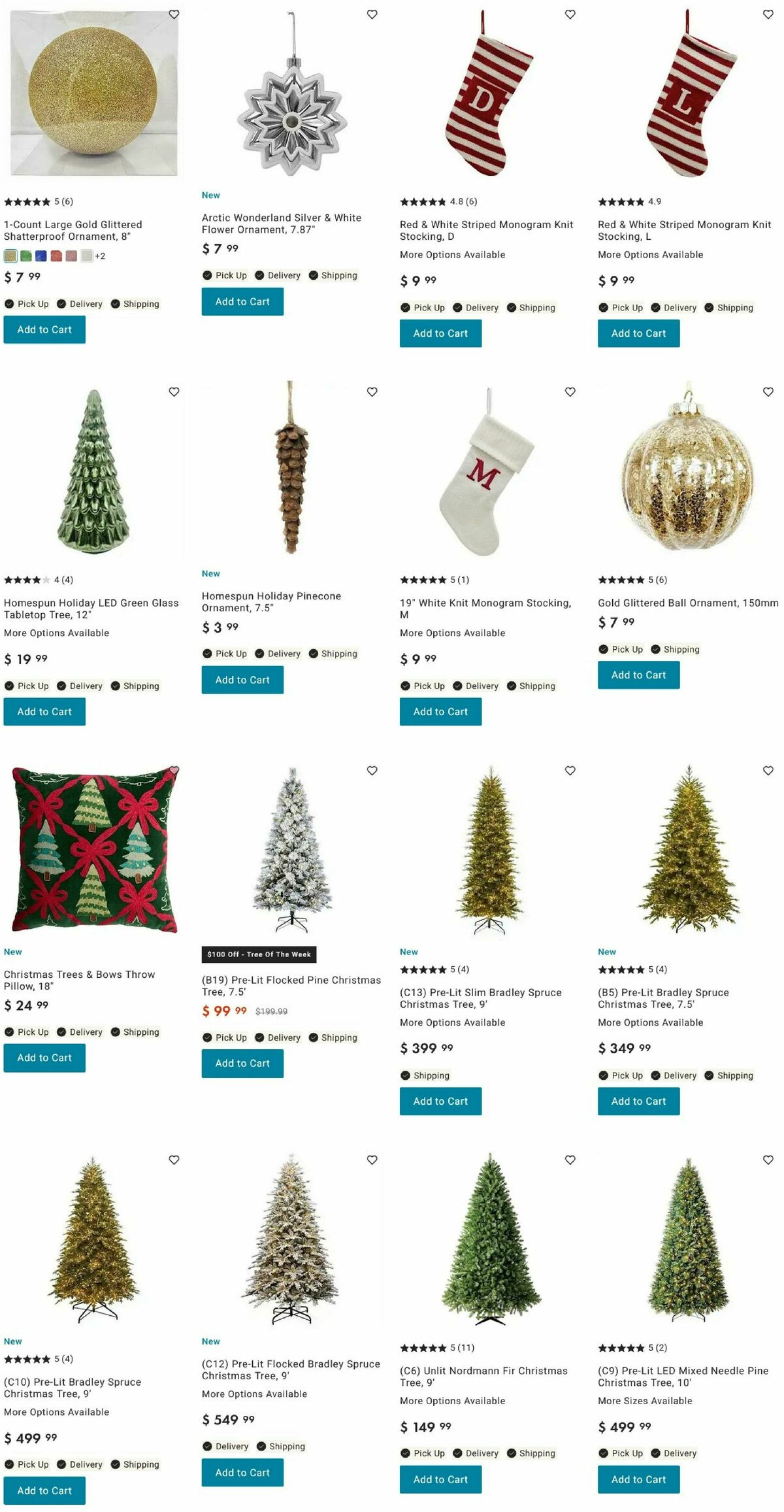Favorite the Pre-Lit Flocked Pine Christmas Tree

pyautogui.click(x=372, y=770)
